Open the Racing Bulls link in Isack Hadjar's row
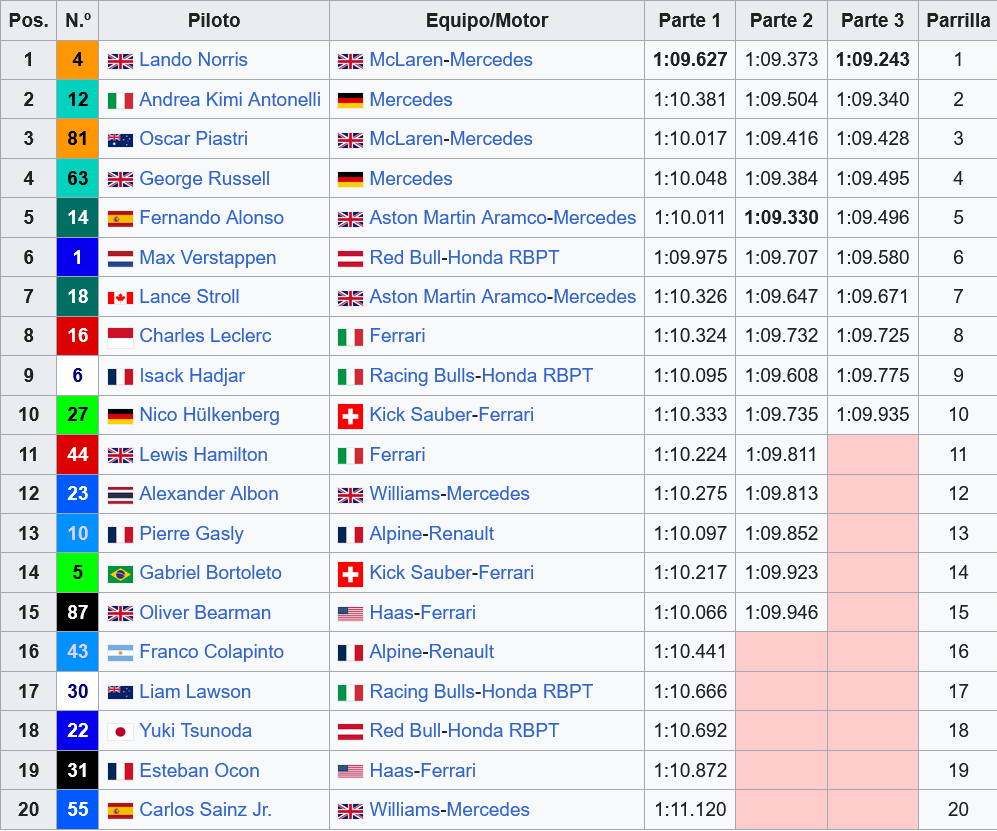Image resolution: width=997 pixels, height=831 pixels. click(422, 376)
